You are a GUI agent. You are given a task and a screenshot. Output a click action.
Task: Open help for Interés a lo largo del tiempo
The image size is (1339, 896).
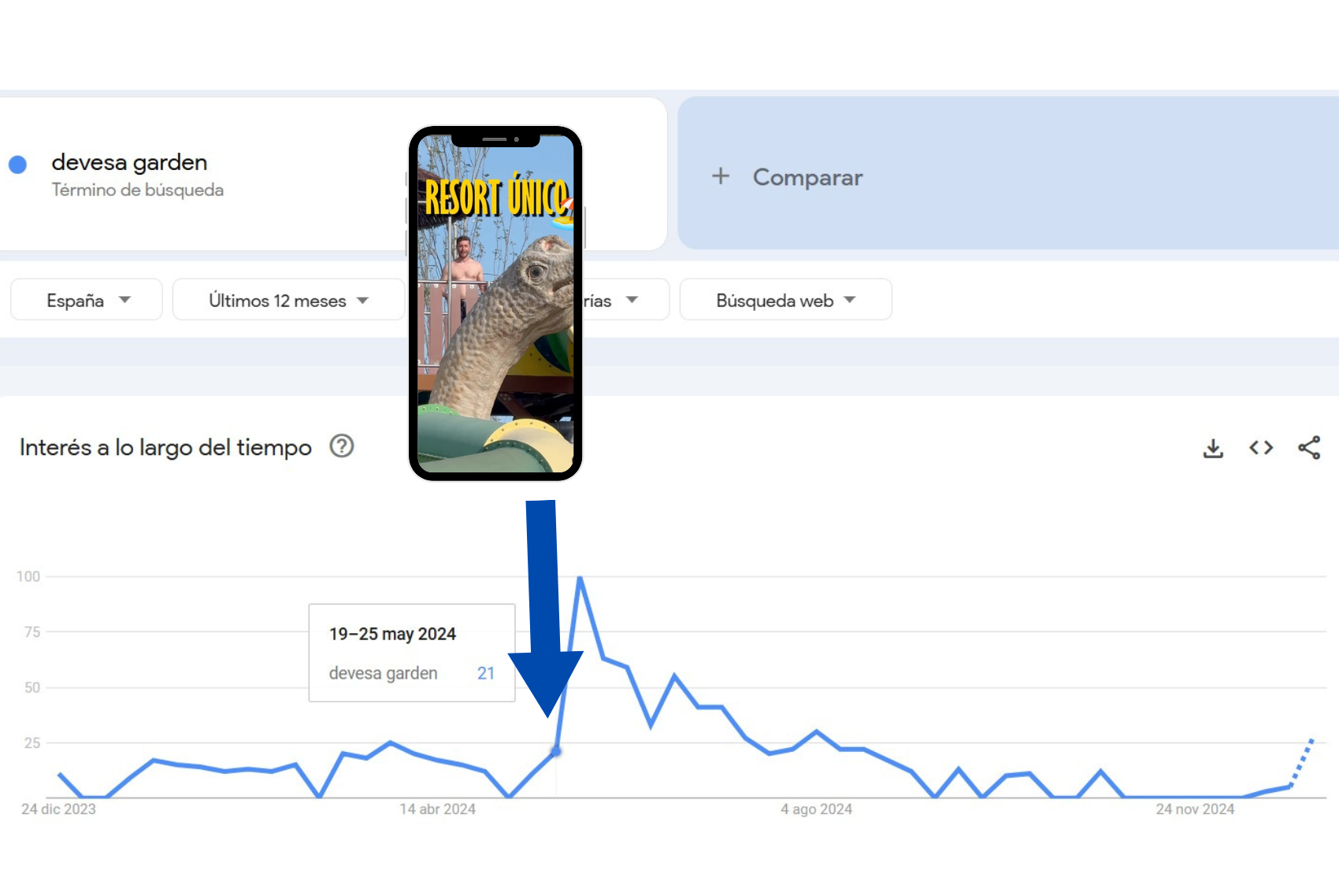[x=342, y=446]
